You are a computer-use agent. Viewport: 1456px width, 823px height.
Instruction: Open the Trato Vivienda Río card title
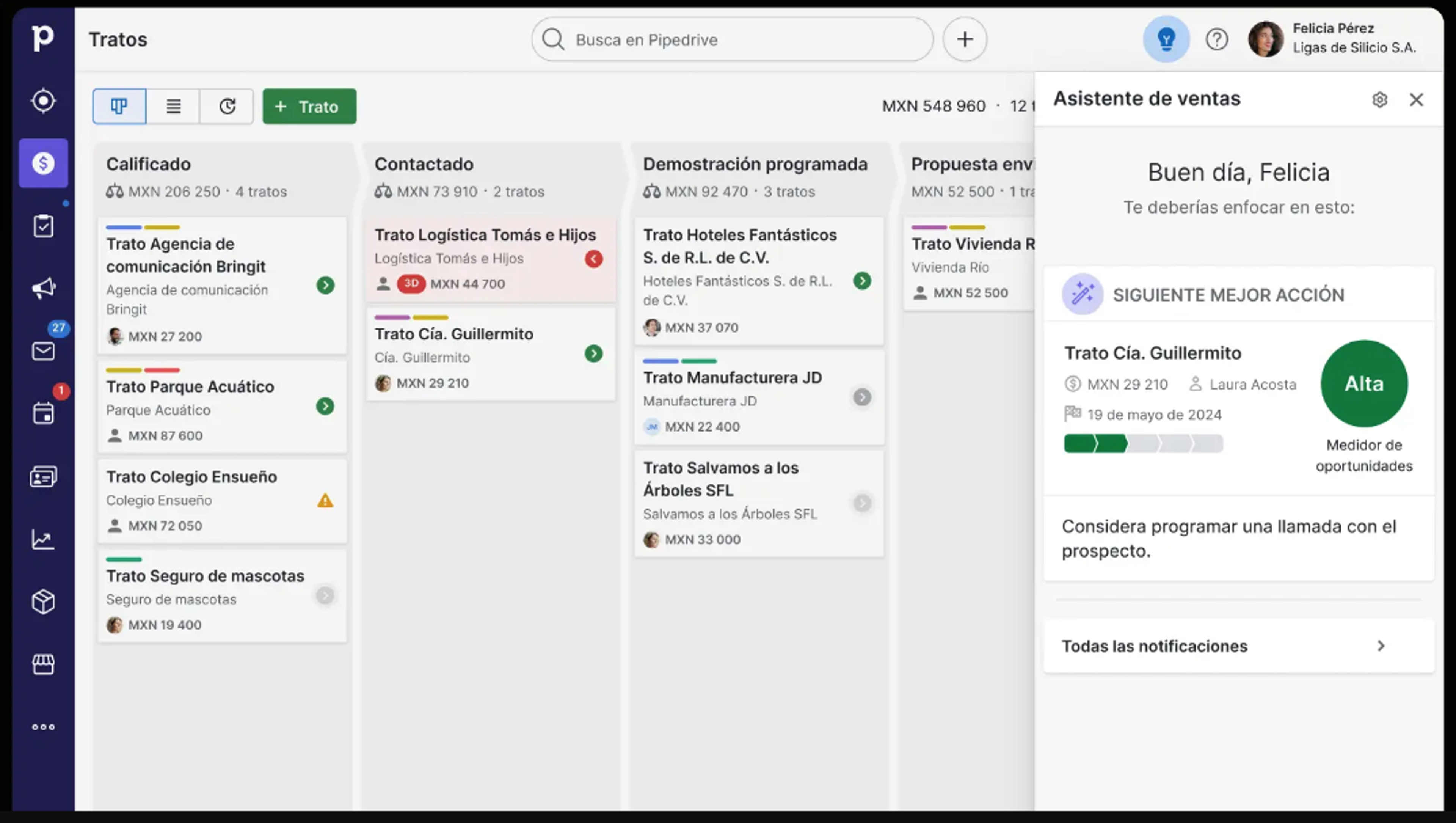(973, 244)
